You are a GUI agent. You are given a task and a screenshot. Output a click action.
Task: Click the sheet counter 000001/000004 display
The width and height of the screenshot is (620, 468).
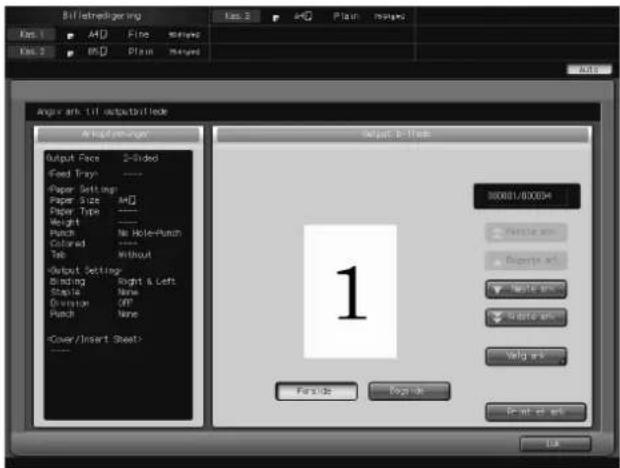[527, 196]
